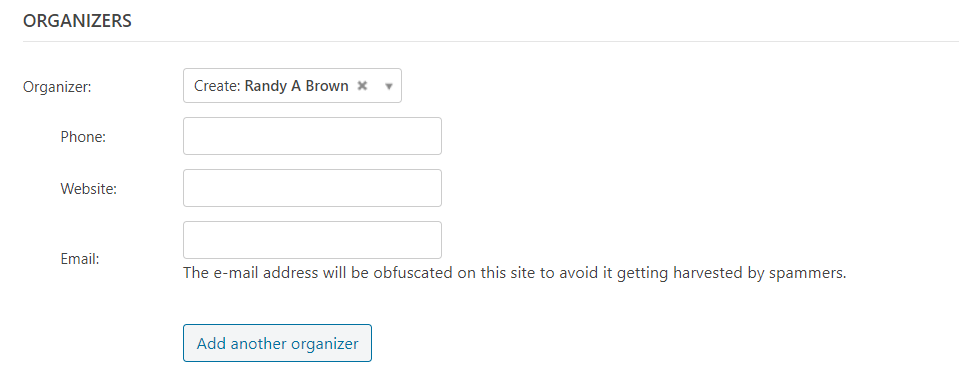This screenshot has width=959, height=387.
Task: Remove the Randy A Brown selection
Action: [362, 86]
